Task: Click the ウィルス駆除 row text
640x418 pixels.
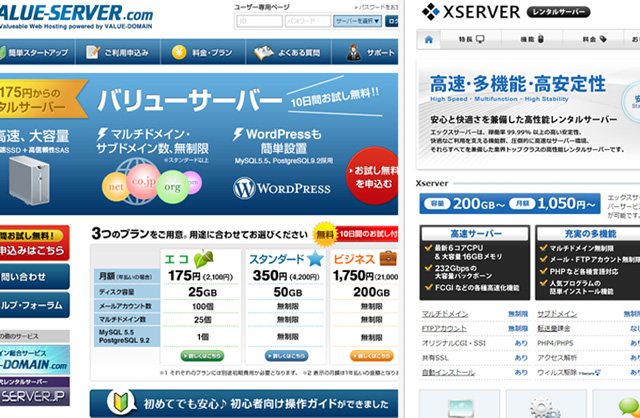Action: click(557, 372)
